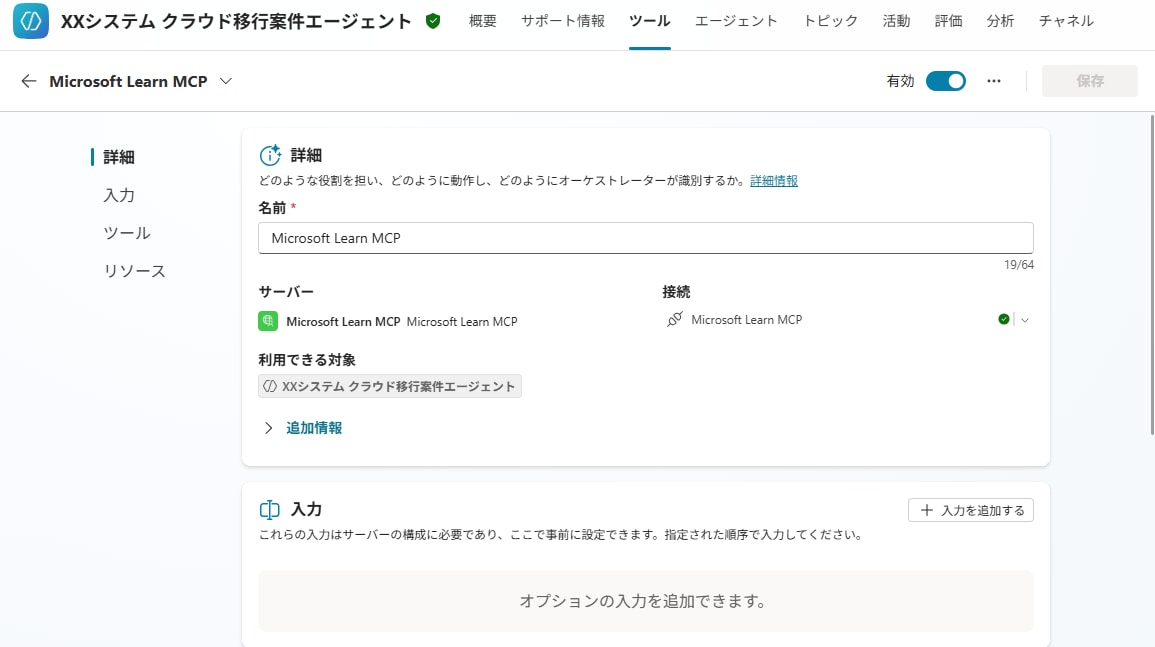This screenshot has width=1155, height=647.
Task: Open the トピック tab
Action: [830, 21]
